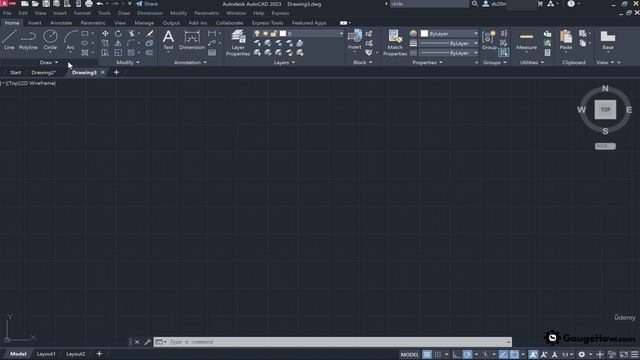Expand the Draw panel
Screen dimensions: 640x360
click(49, 62)
